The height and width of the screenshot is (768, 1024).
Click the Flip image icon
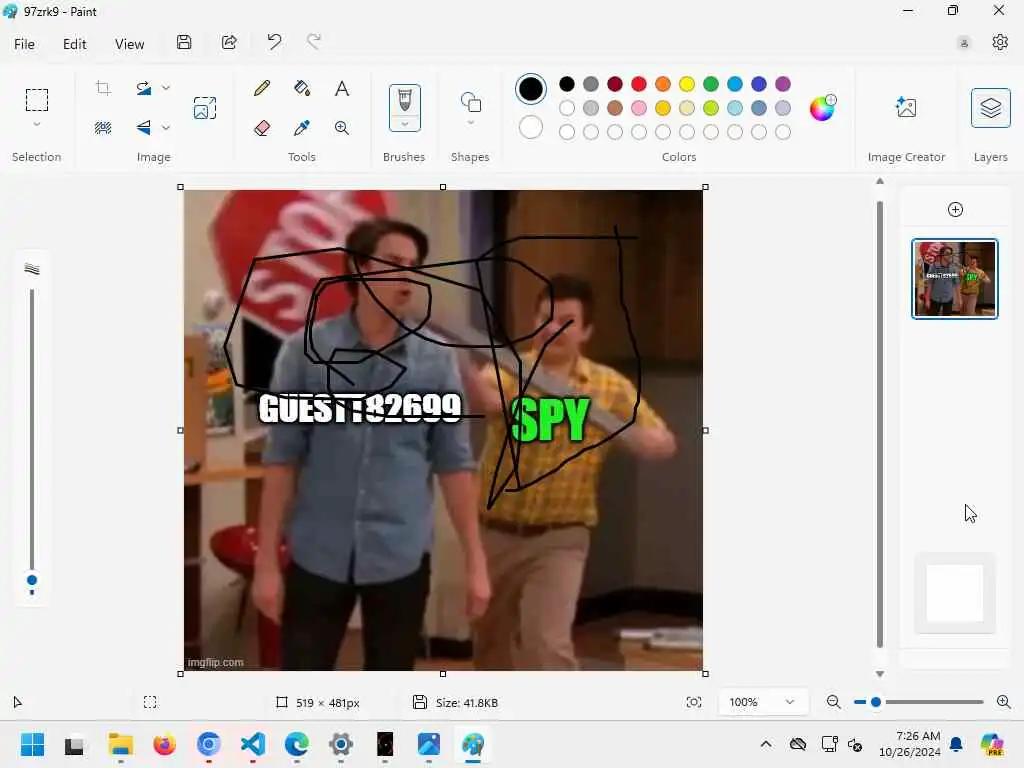[x=144, y=127]
